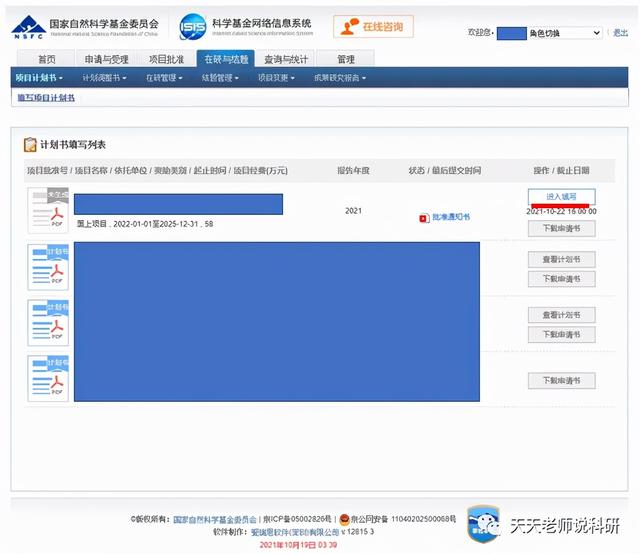Click the 京ICP备05002826号 footer text
The image size is (640, 554).
pyautogui.click(x=298, y=519)
